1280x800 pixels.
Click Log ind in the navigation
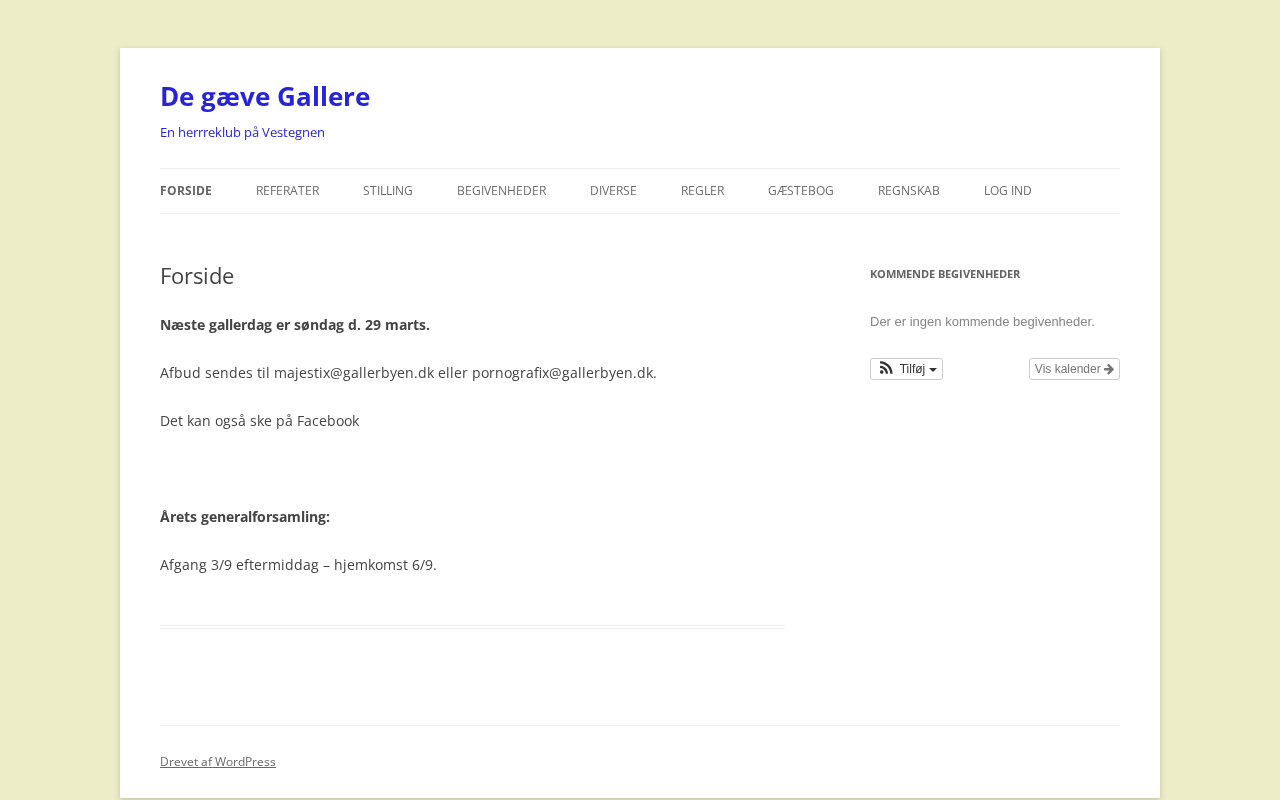tap(1007, 191)
